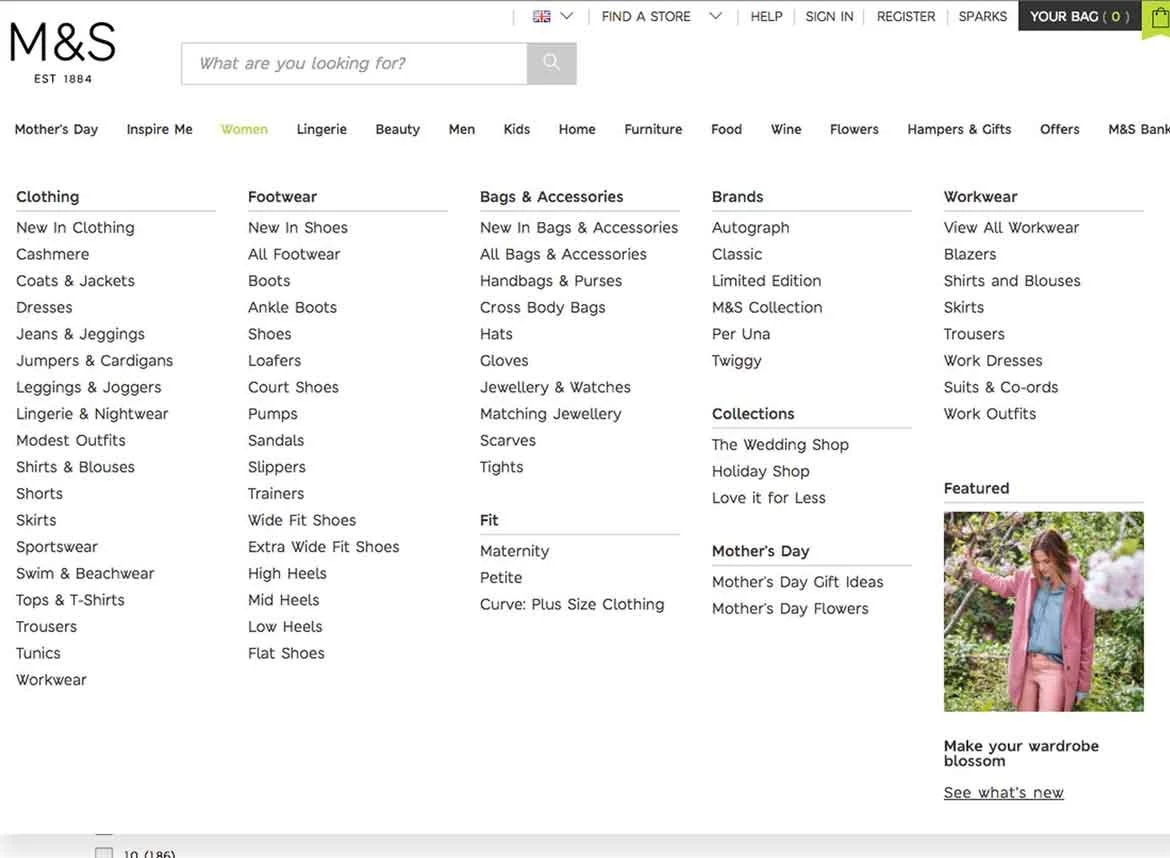
Task: Go to Suits & Co-ords
Action: pyautogui.click(x=1001, y=387)
